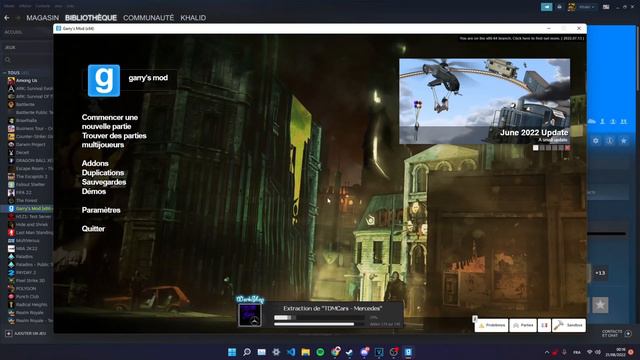The width and height of the screenshot is (640, 360).
Task: Click the plus icon next to Ajouter un jeu
Action: pyautogui.click(x=9, y=333)
